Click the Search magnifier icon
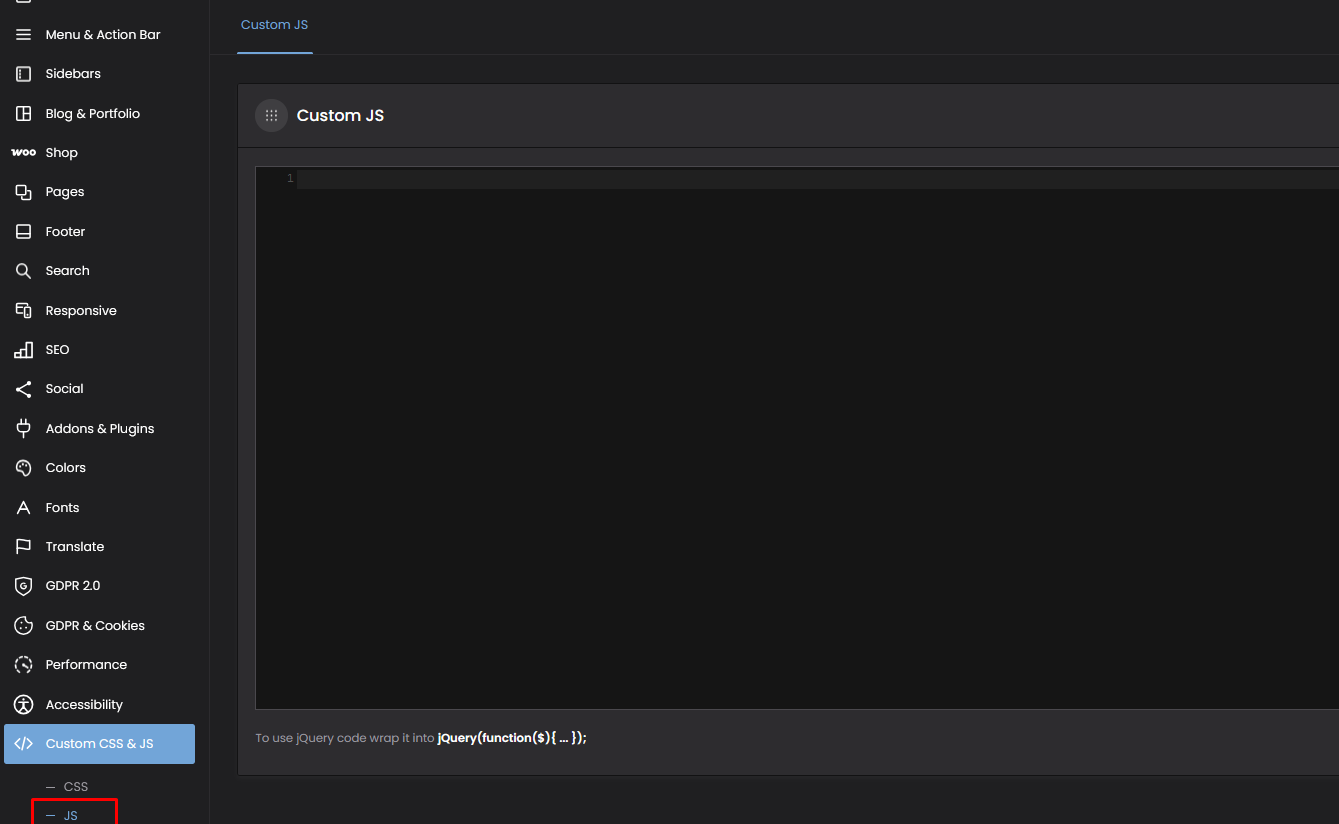The image size is (1339, 824). pyautogui.click(x=24, y=271)
